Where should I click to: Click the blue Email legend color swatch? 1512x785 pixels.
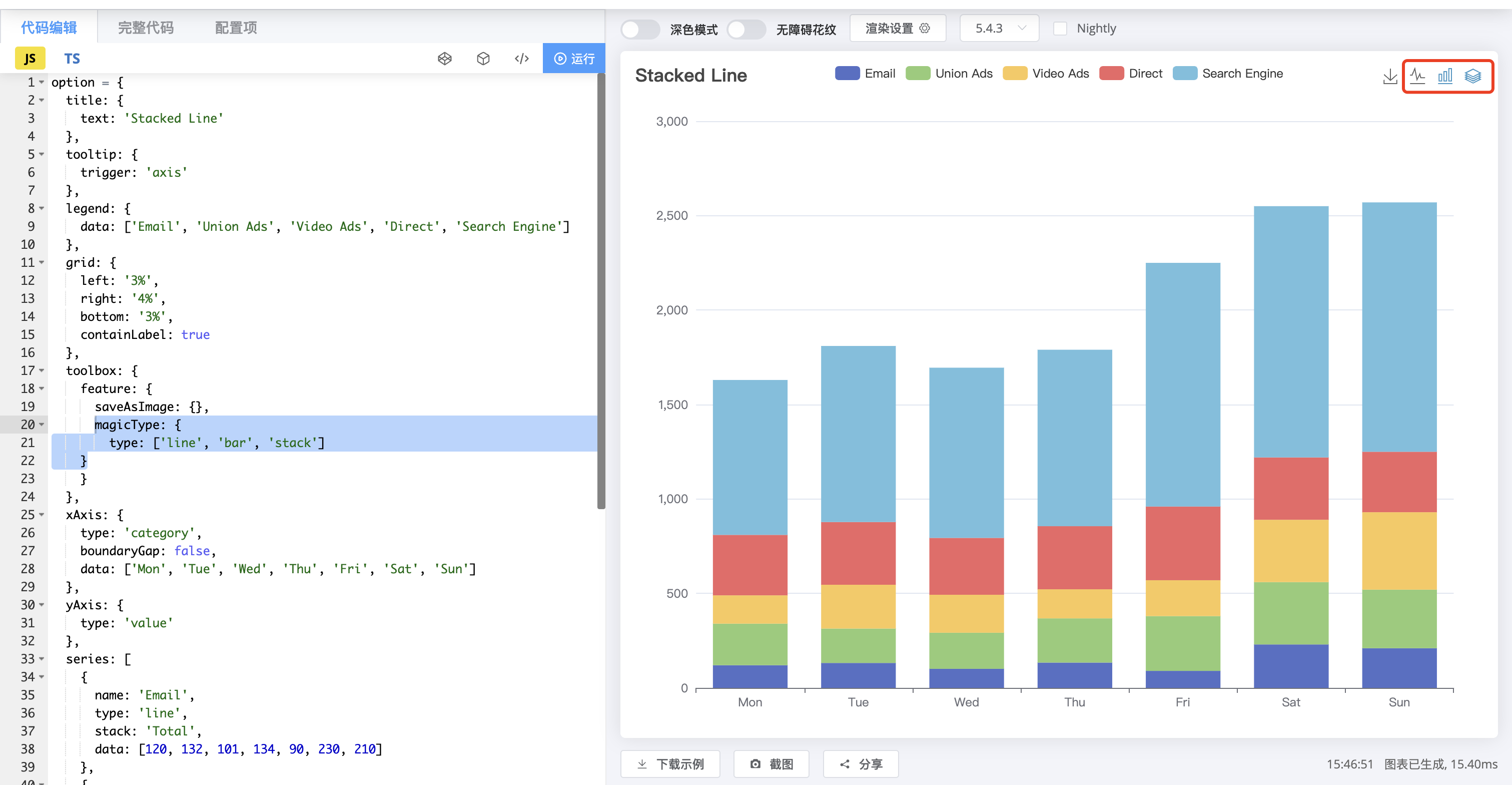pyautogui.click(x=847, y=73)
